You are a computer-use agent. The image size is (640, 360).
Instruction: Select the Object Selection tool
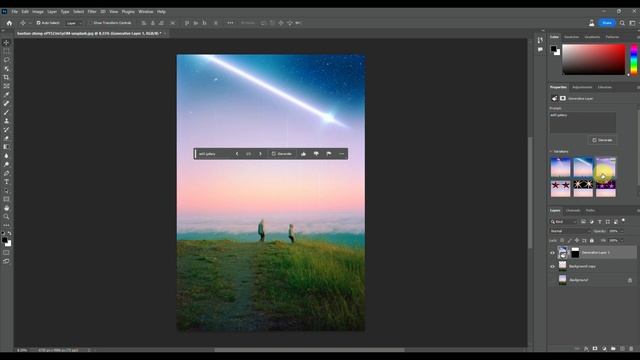6,69
